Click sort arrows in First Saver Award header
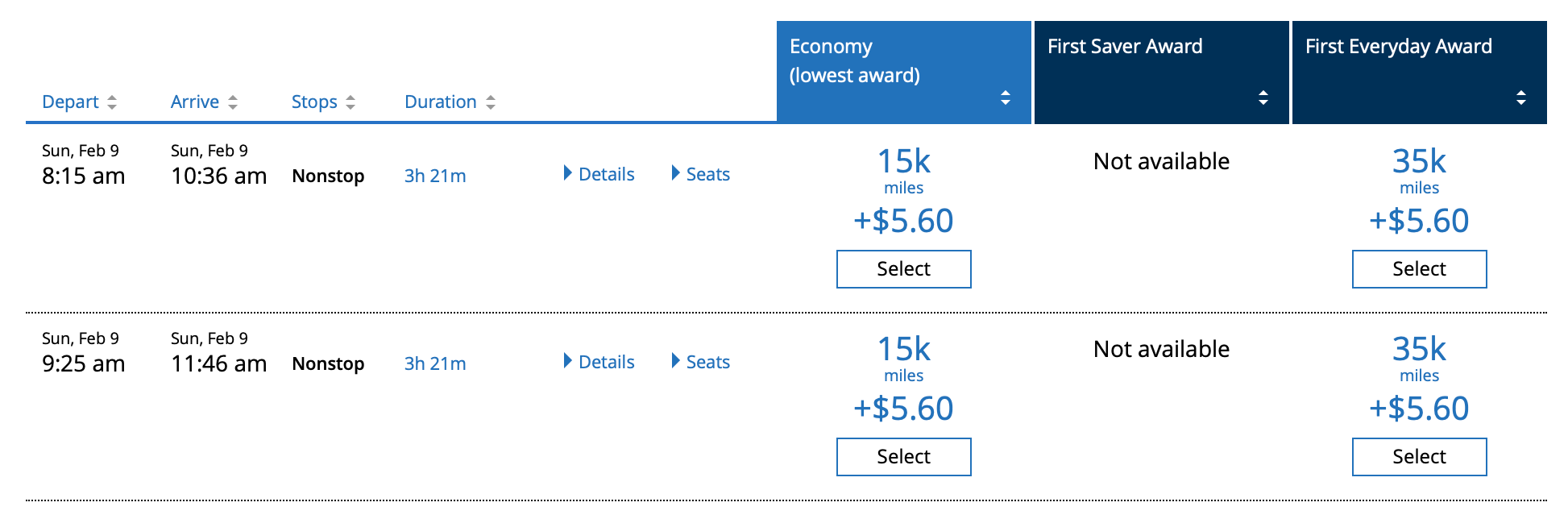The width and height of the screenshot is (1568, 519). click(1263, 98)
